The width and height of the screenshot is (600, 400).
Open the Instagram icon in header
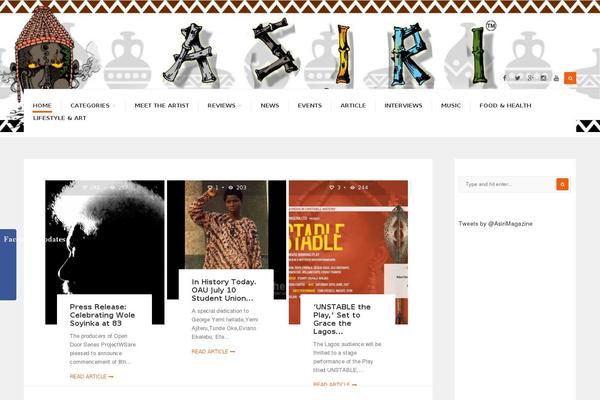pos(543,78)
